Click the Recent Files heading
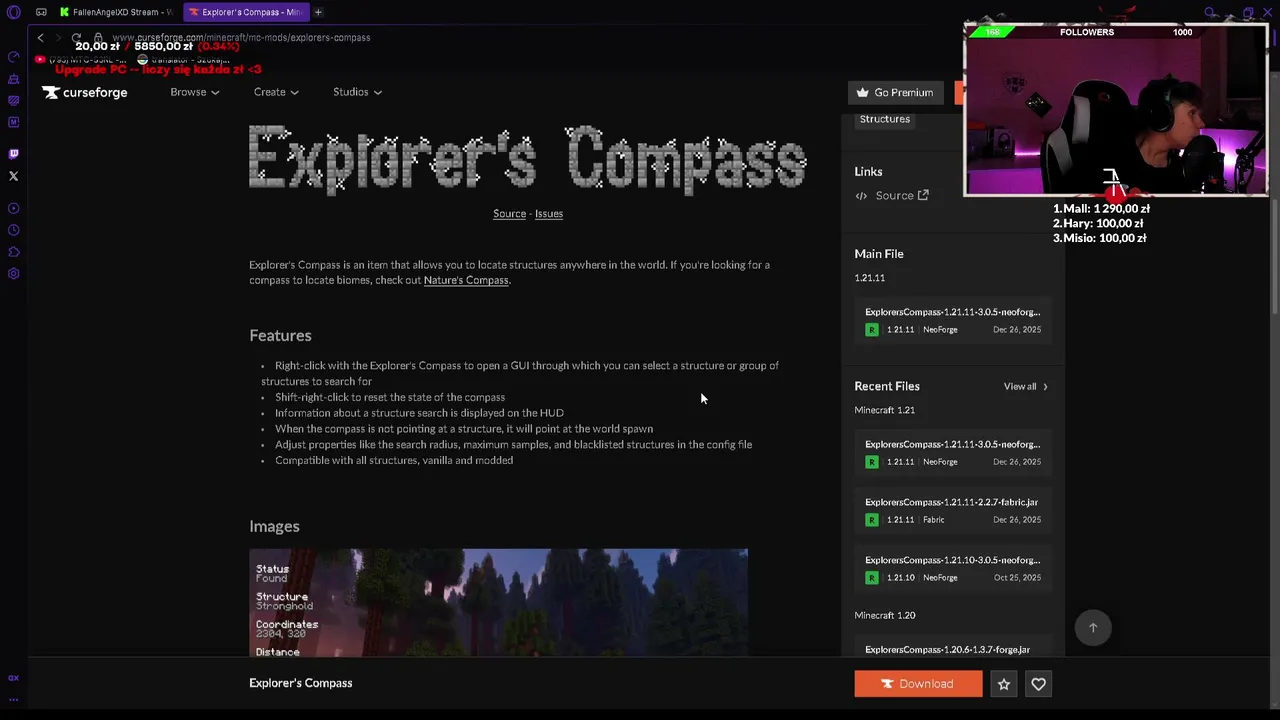This screenshot has width=1280, height=720. 887,386
